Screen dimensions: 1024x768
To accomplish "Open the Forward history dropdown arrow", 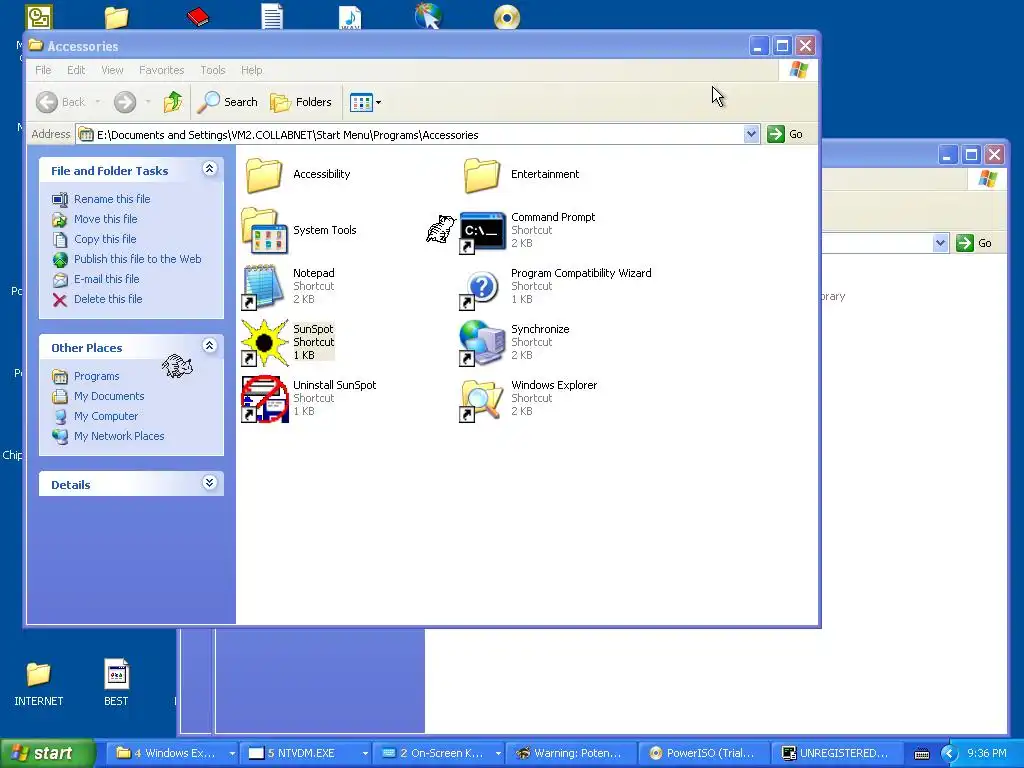I will [148, 102].
